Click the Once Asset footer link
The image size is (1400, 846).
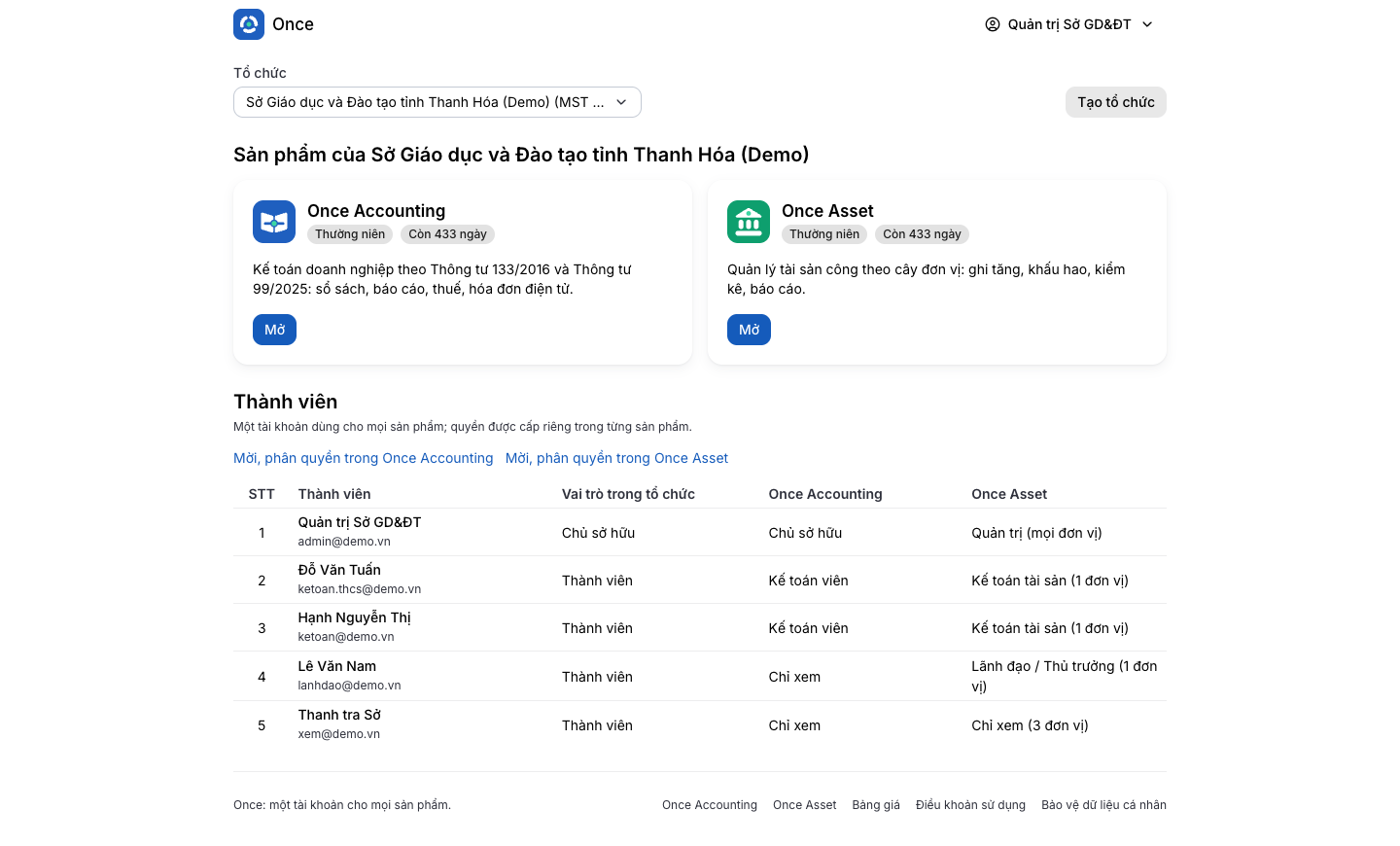pos(804,805)
